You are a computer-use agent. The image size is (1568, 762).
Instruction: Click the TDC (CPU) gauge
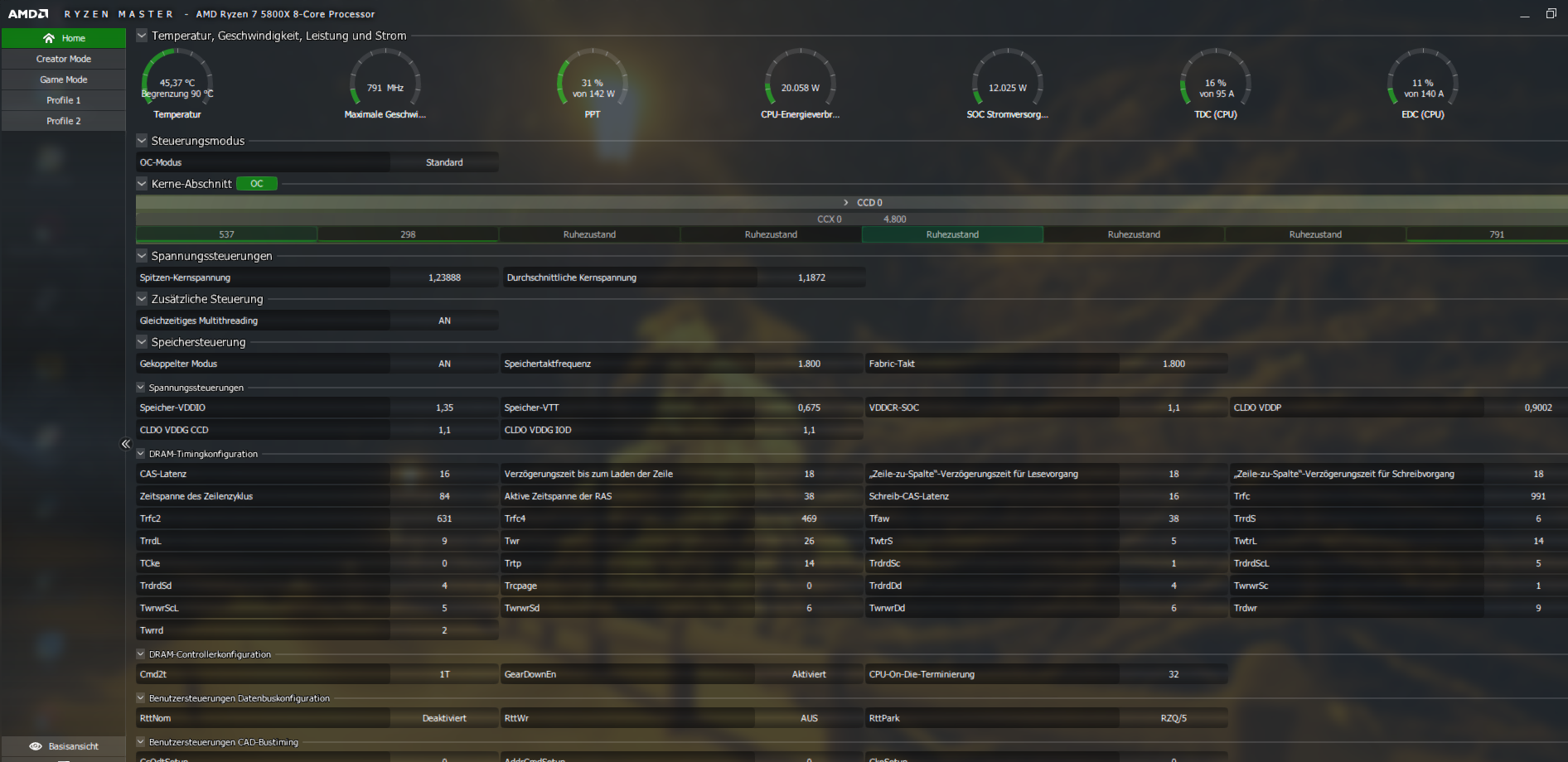[x=1215, y=84]
